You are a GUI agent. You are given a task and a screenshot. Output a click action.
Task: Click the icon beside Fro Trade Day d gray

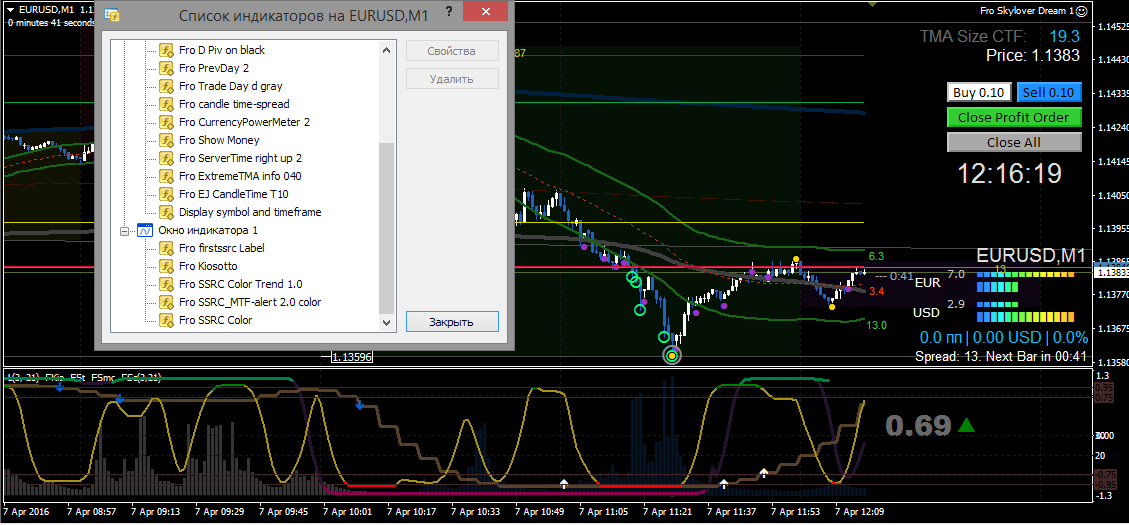[x=166, y=86]
